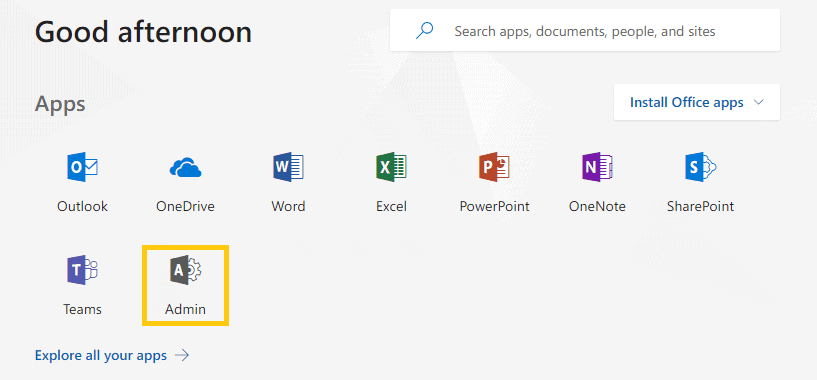Click the OneNote text label

click(597, 206)
